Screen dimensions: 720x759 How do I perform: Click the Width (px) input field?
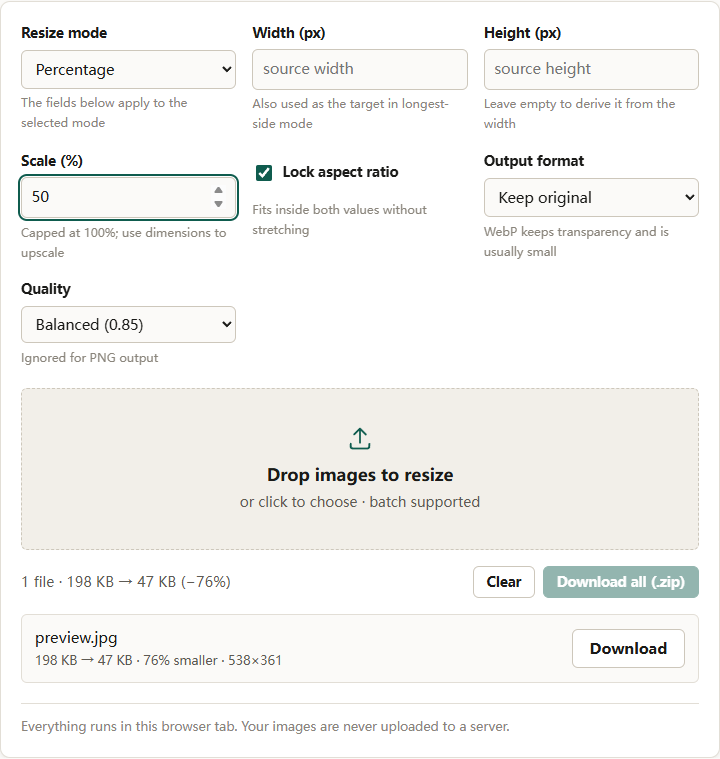360,69
